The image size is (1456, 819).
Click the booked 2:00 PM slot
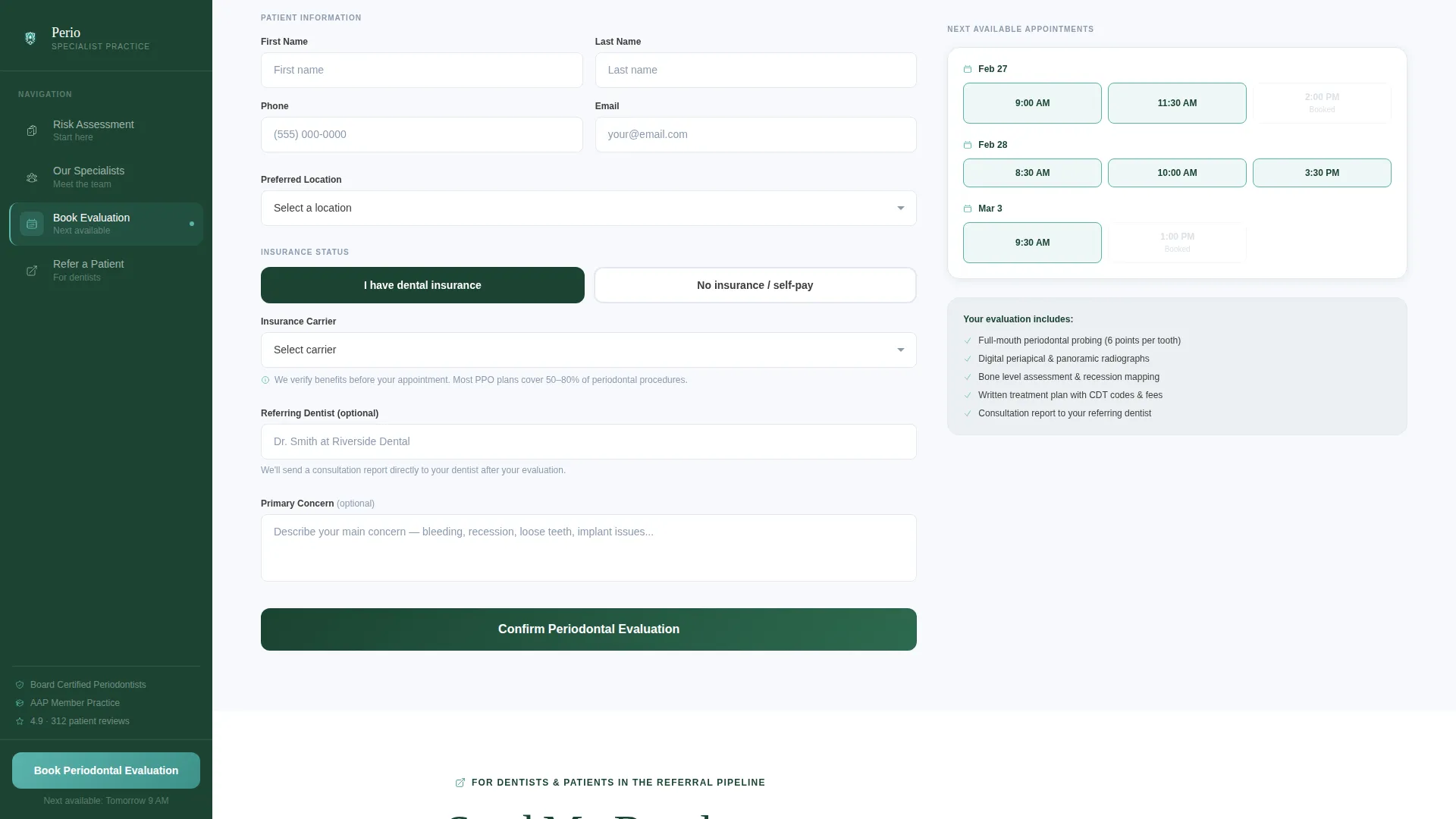(x=1322, y=103)
